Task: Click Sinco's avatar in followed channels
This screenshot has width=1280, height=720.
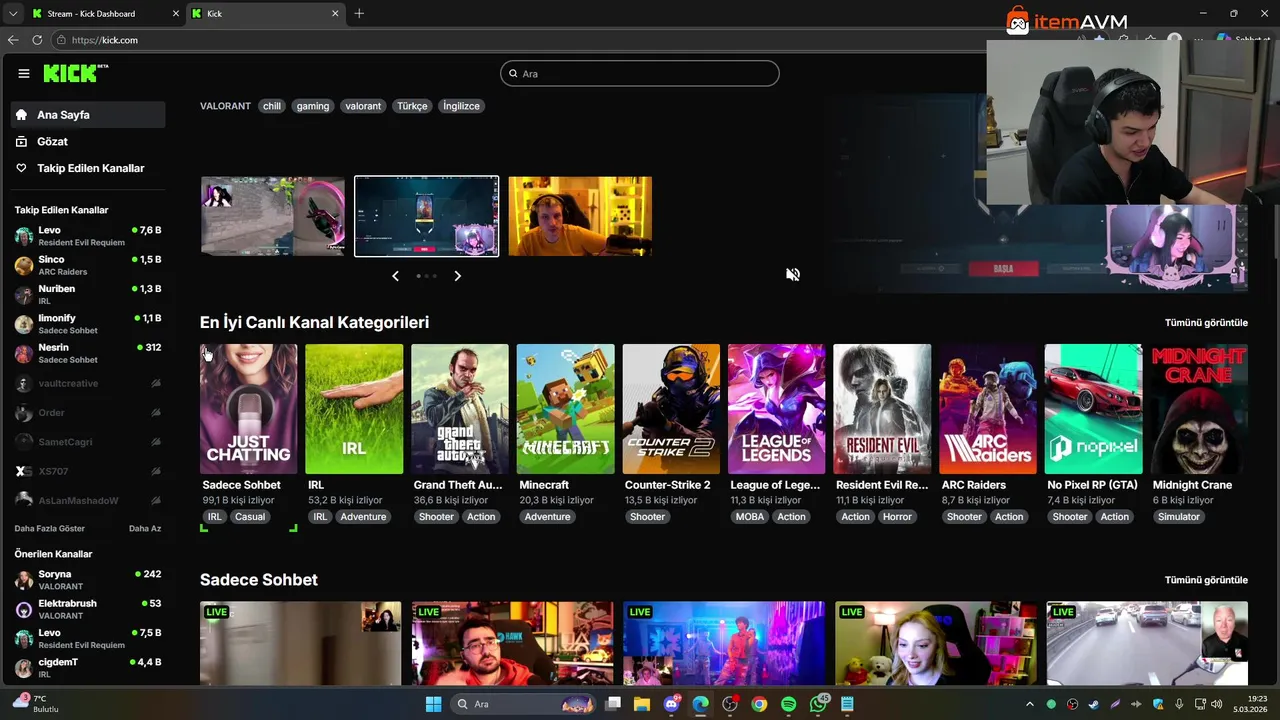Action: pos(24,265)
